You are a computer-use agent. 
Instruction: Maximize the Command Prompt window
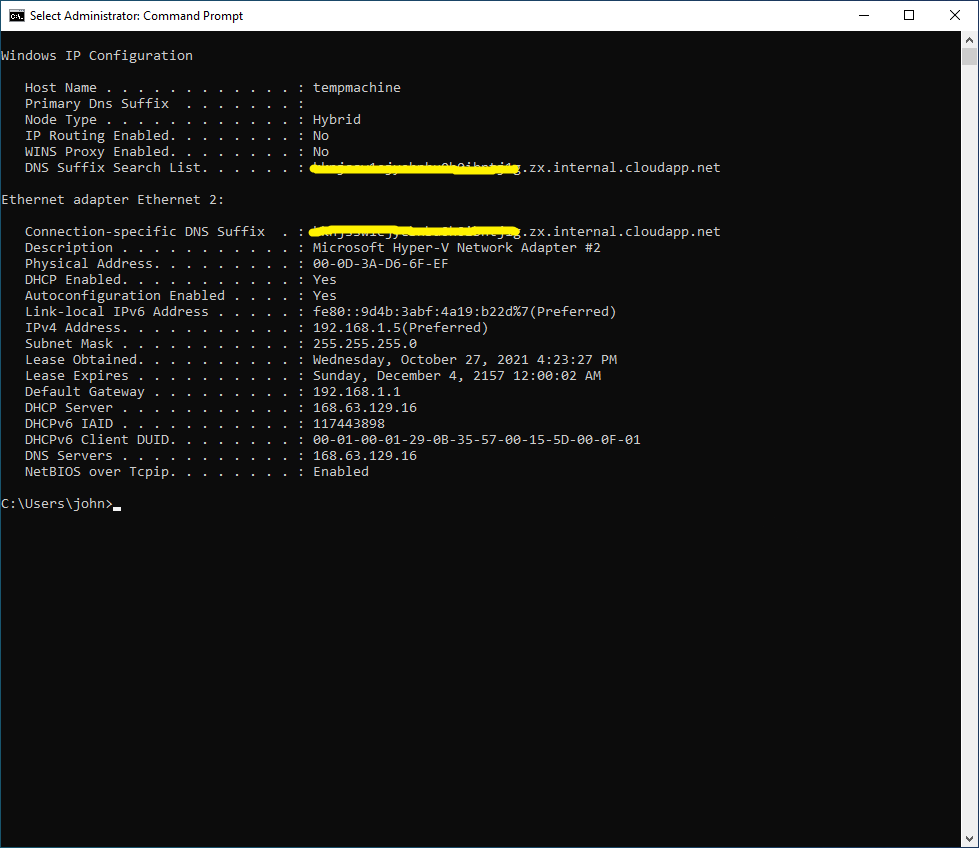pyautogui.click(x=908, y=15)
